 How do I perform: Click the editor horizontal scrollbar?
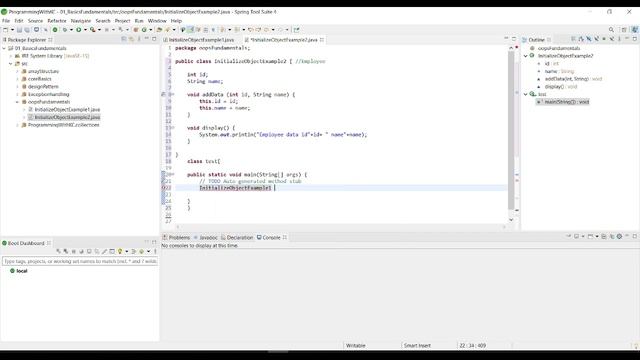pos(341,227)
